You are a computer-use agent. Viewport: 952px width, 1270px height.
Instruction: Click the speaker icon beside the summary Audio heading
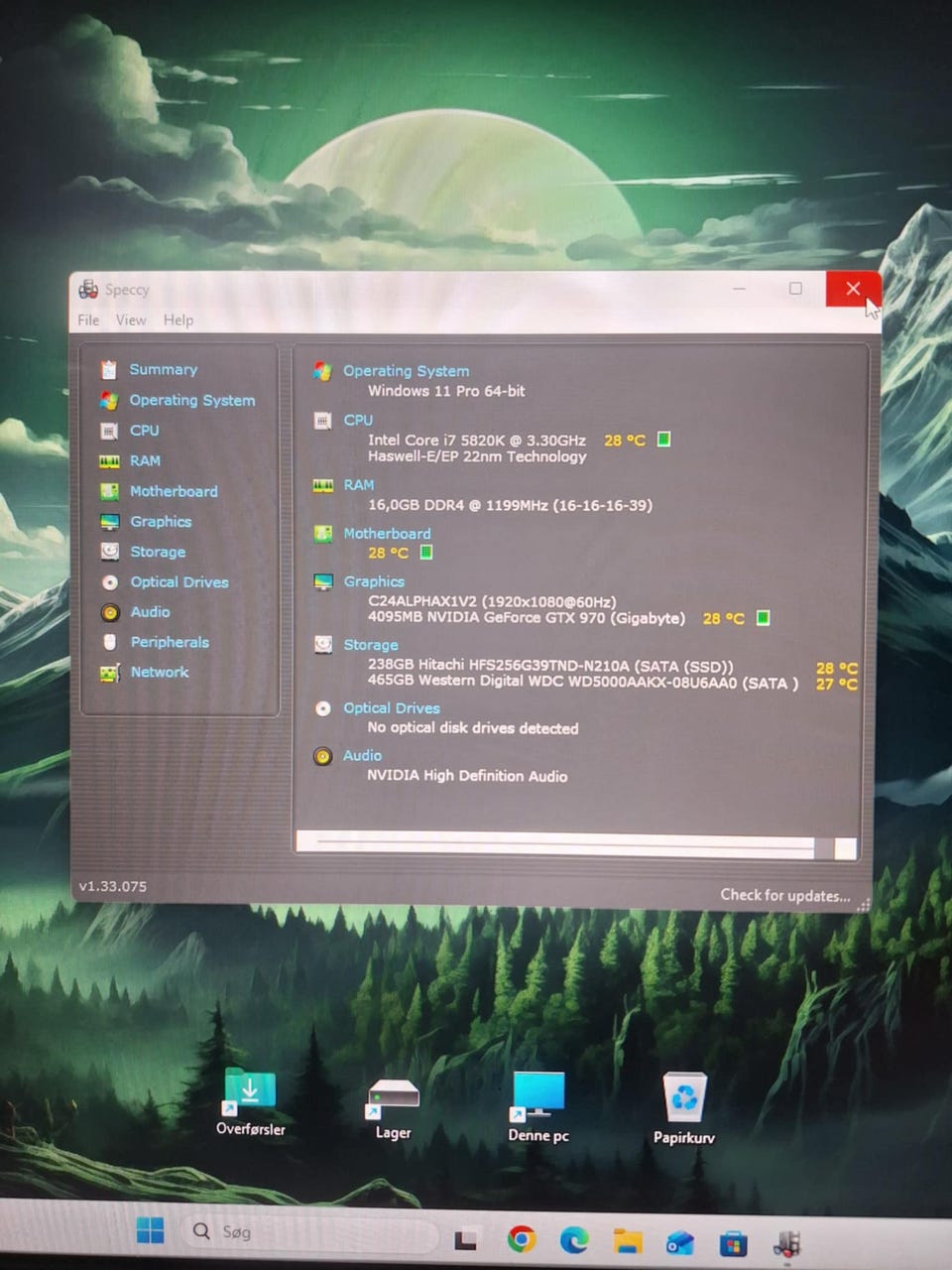click(322, 757)
